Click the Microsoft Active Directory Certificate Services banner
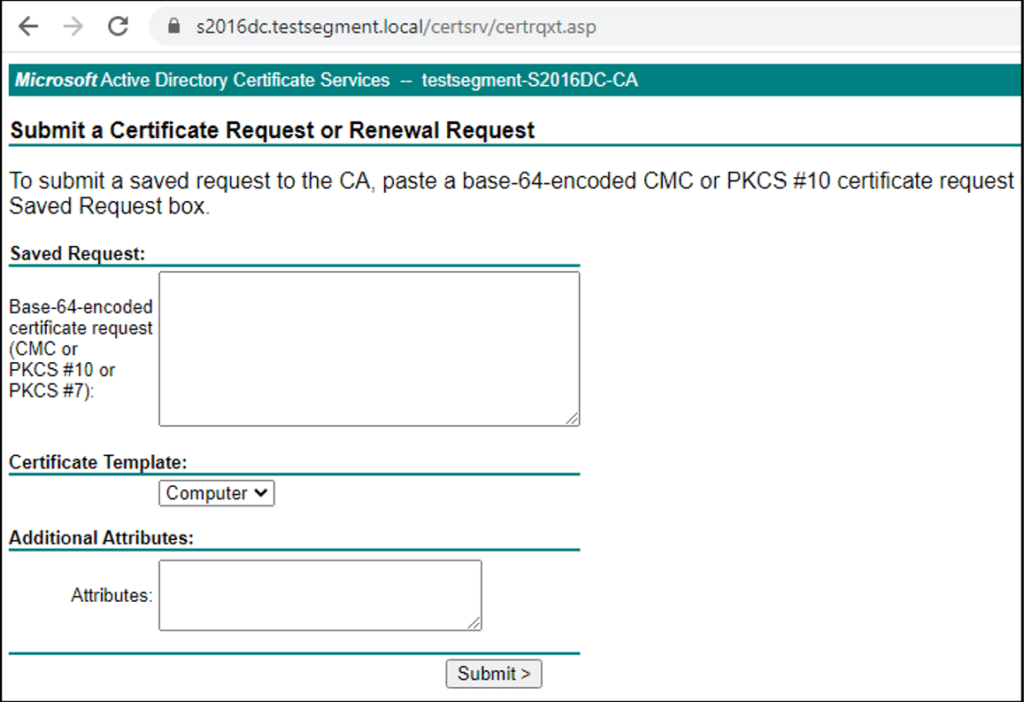Screen dimensions: 1024x702 click(x=200, y=80)
